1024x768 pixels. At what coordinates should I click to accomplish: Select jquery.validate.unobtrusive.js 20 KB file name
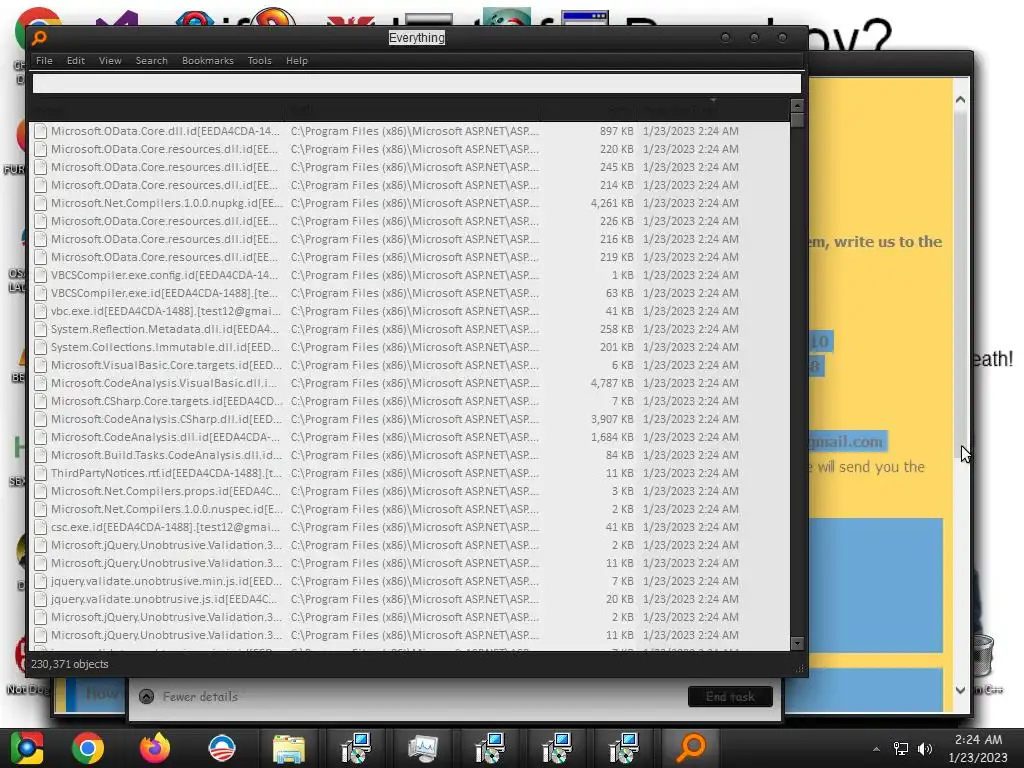point(164,599)
